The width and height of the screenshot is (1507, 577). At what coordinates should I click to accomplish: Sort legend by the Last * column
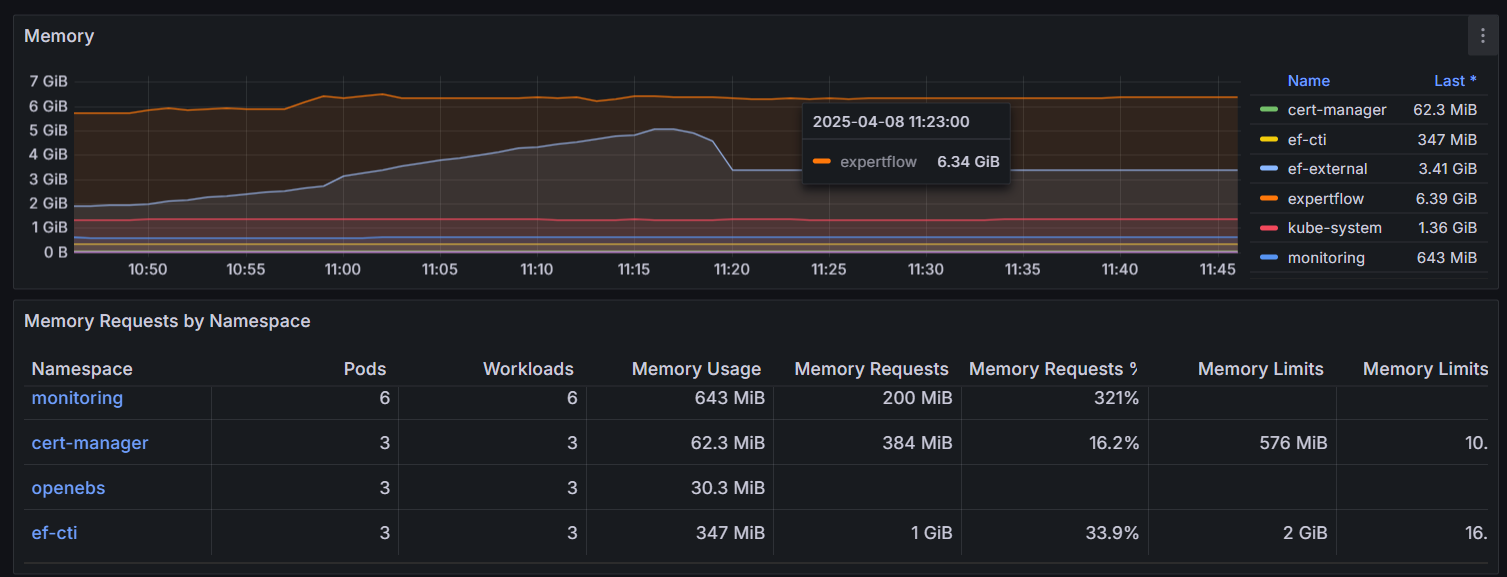[1455, 81]
